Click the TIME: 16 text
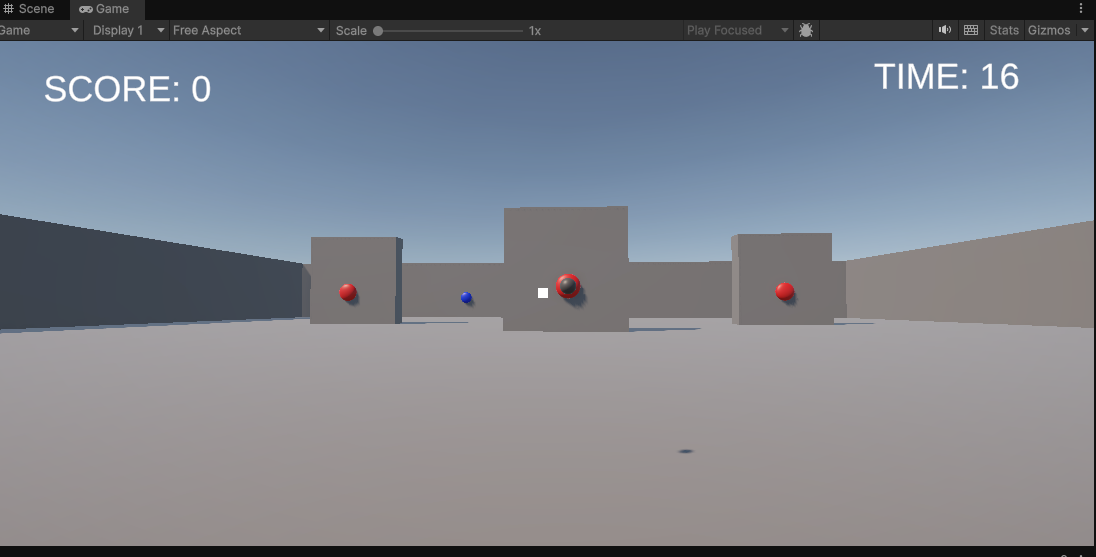The image size is (1096, 557). pos(946,76)
